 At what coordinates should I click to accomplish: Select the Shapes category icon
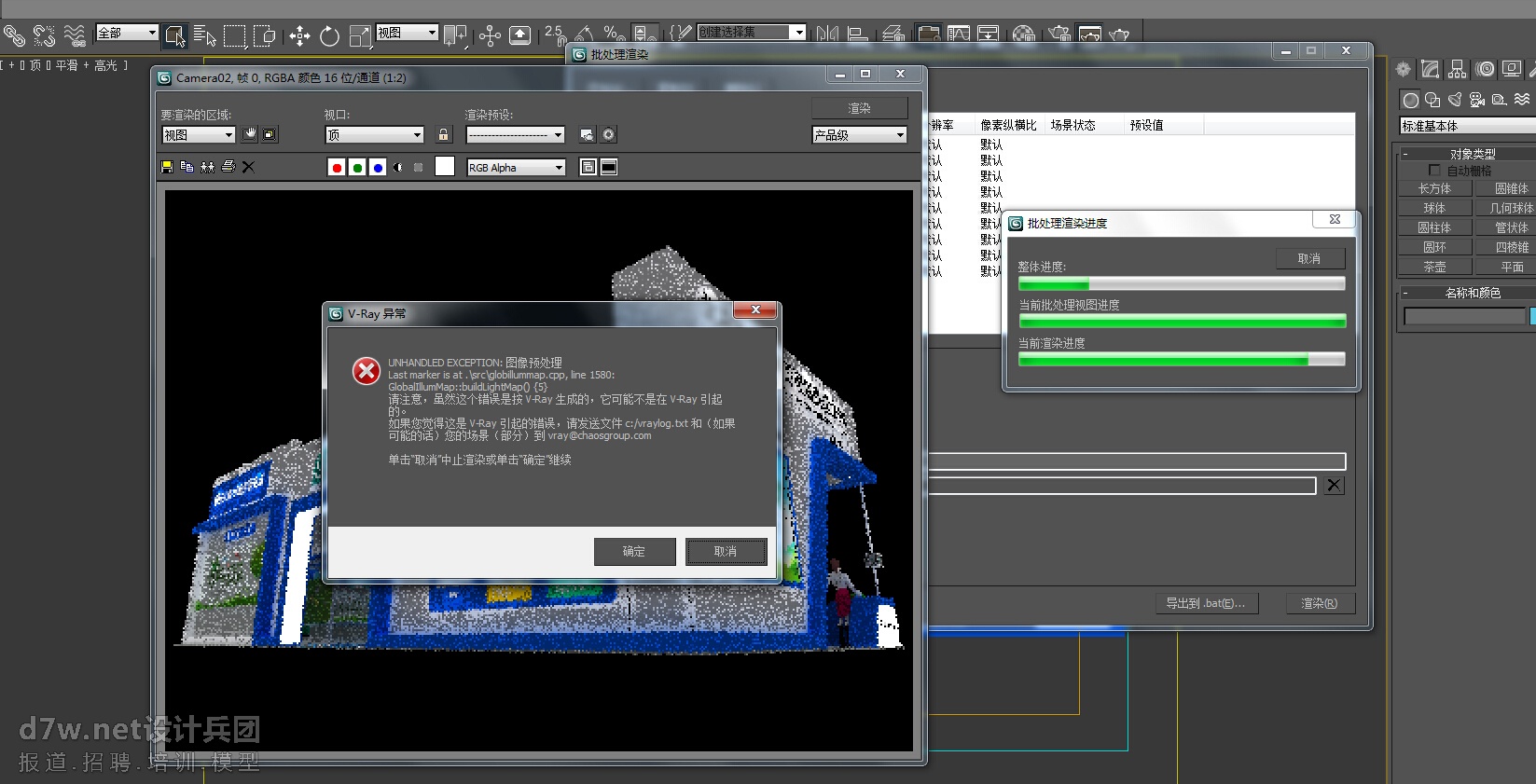coord(1432,100)
